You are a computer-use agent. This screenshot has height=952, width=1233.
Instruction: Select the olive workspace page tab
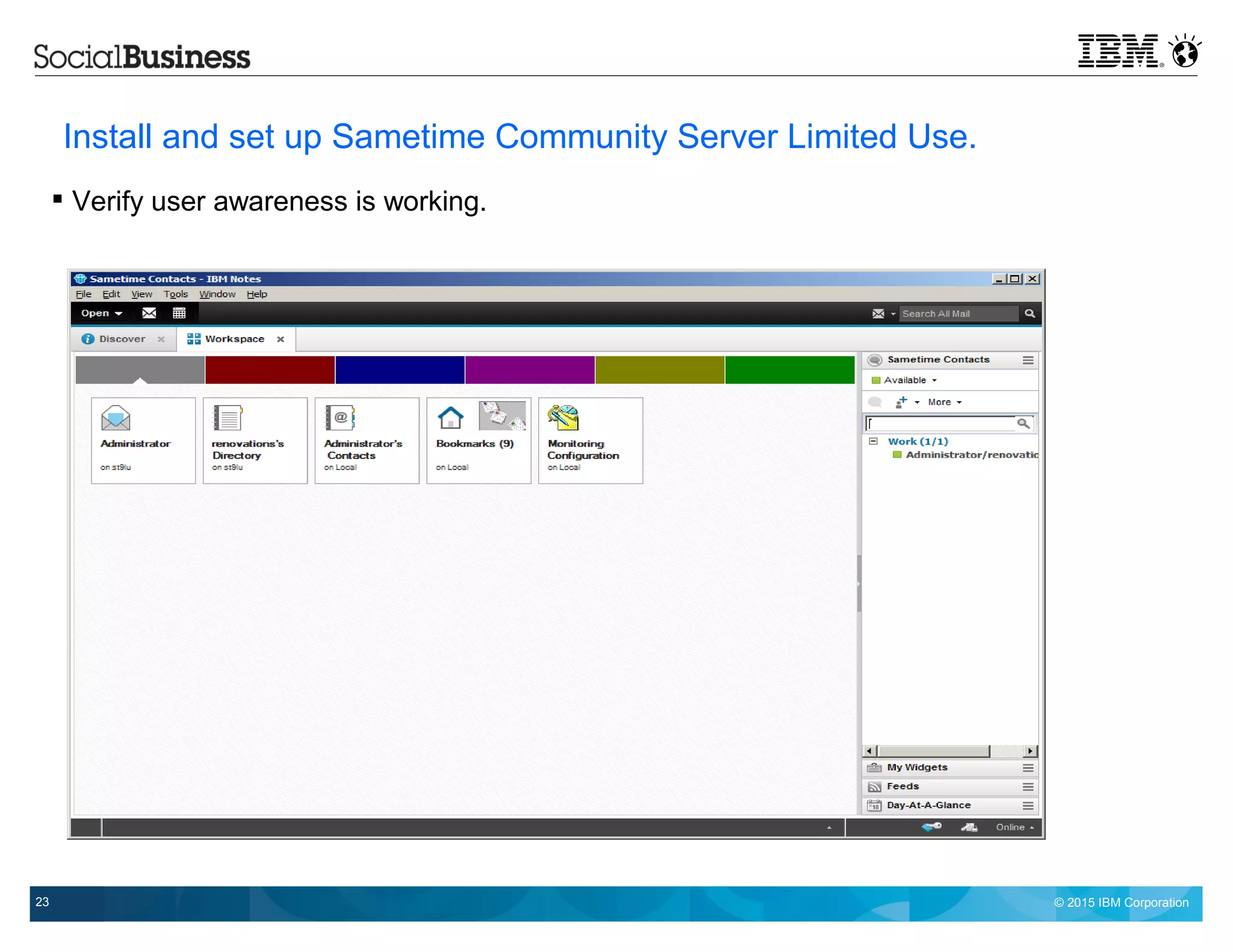point(660,369)
